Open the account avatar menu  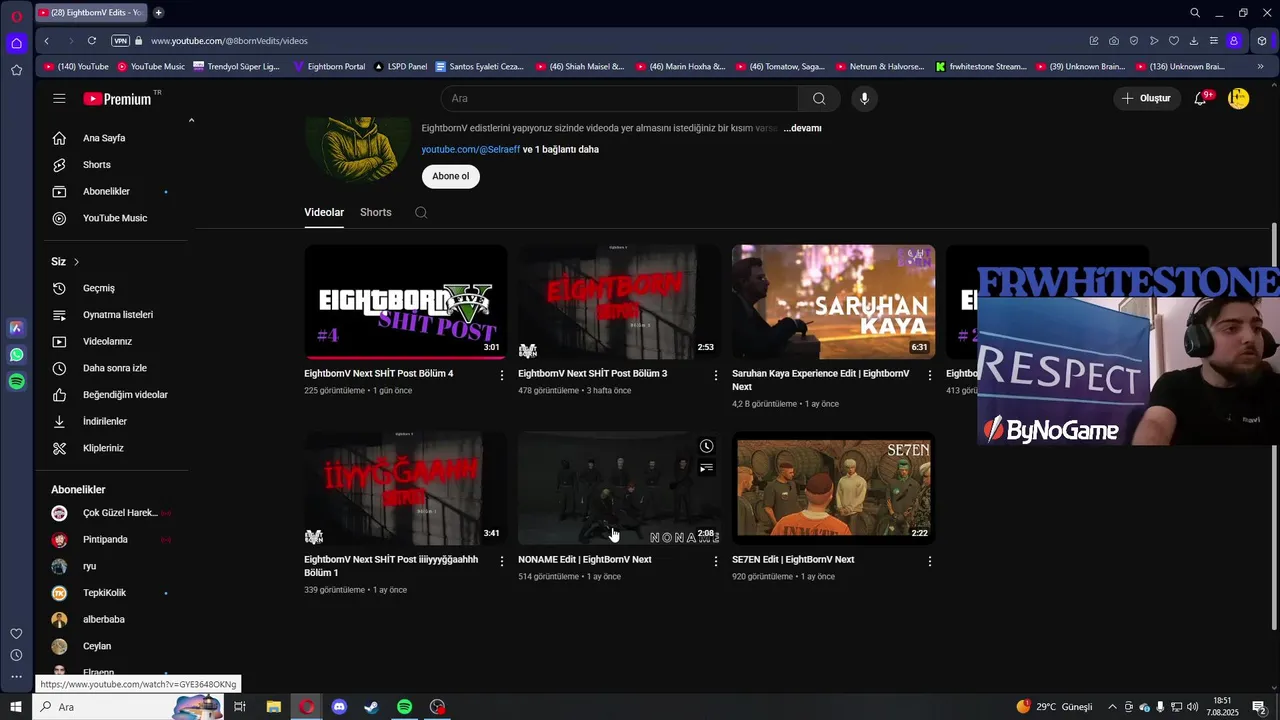click(x=1238, y=98)
